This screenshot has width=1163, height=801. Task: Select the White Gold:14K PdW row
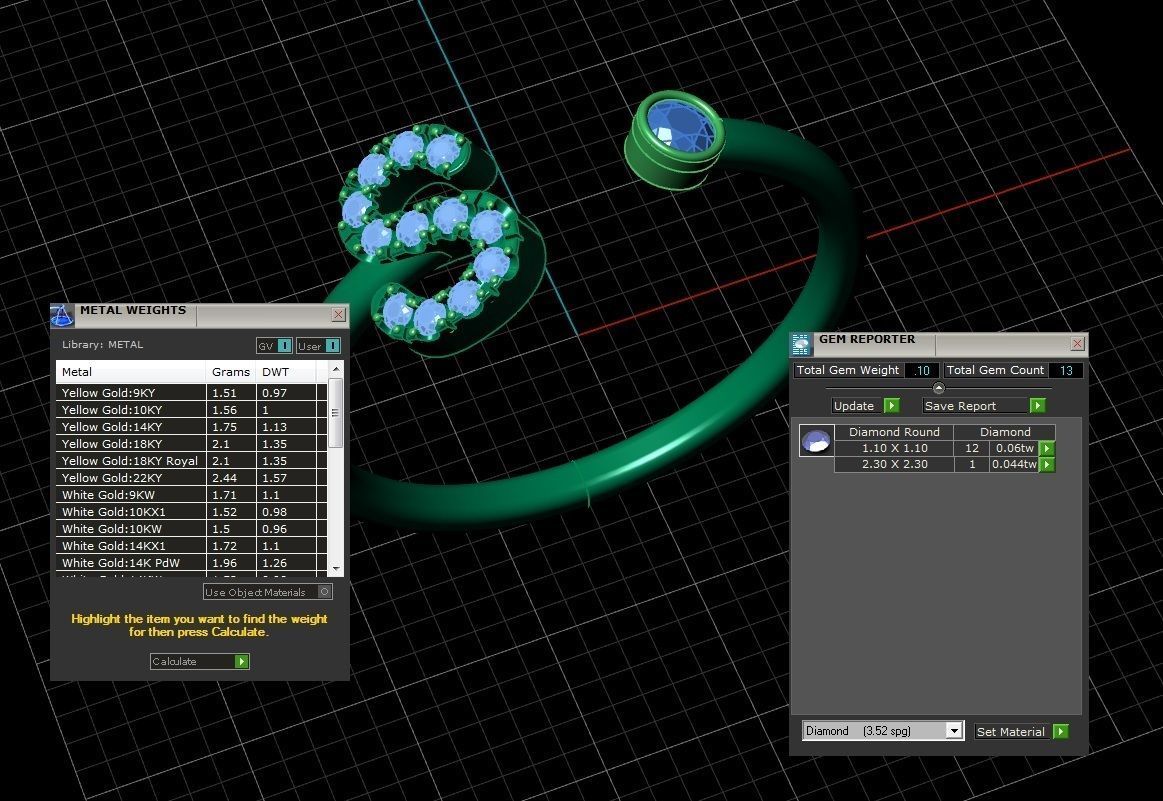click(191, 563)
